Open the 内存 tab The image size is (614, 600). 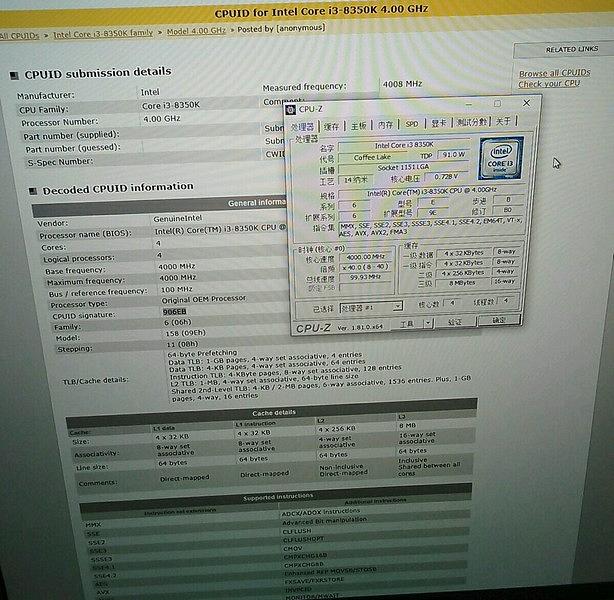[x=385, y=125]
